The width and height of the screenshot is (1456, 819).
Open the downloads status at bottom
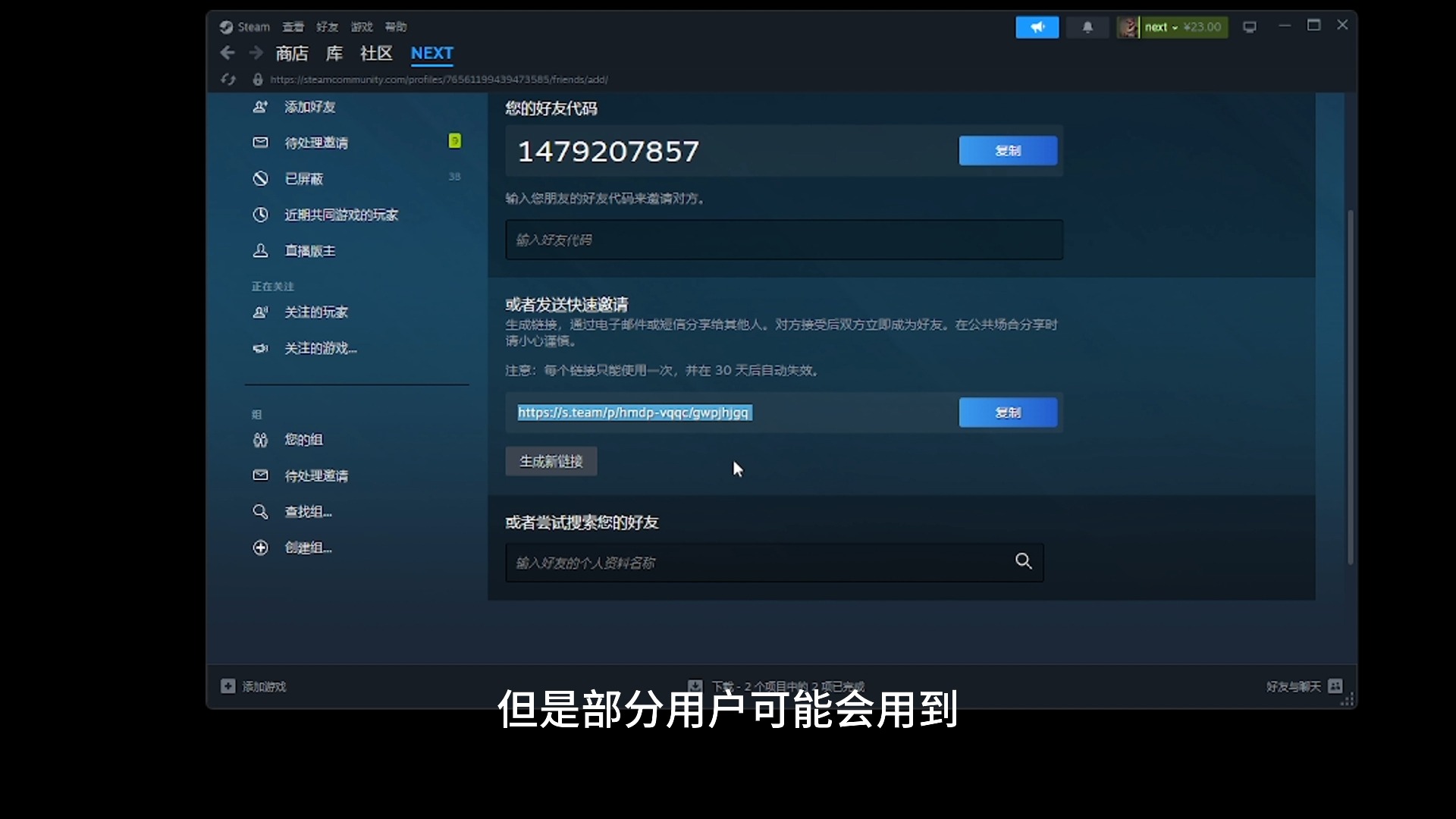tap(776, 686)
